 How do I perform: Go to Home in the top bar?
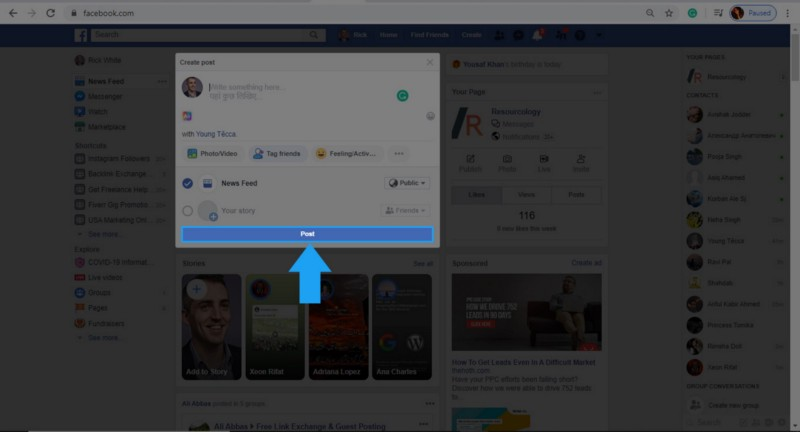[x=388, y=35]
